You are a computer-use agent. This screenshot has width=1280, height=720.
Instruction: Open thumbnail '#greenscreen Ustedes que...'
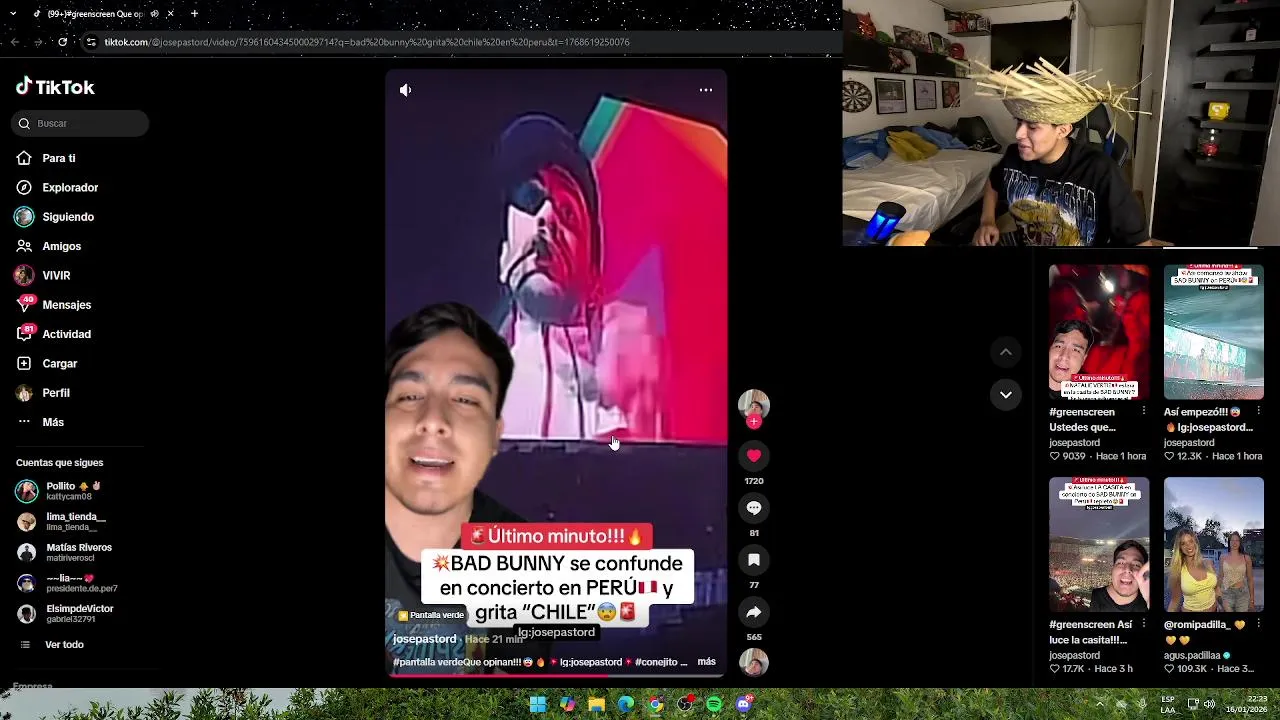[x=1099, y=332]
